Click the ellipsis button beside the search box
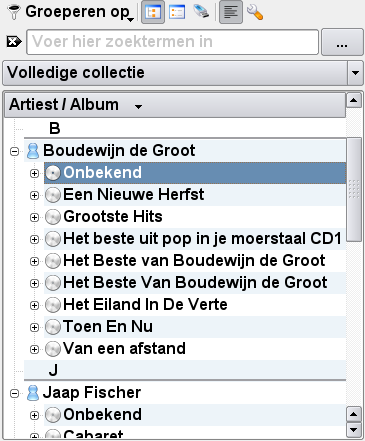Image resolution: width=365 pixels, height=441 pixels. pyautogui.click(x=342, y=42)
